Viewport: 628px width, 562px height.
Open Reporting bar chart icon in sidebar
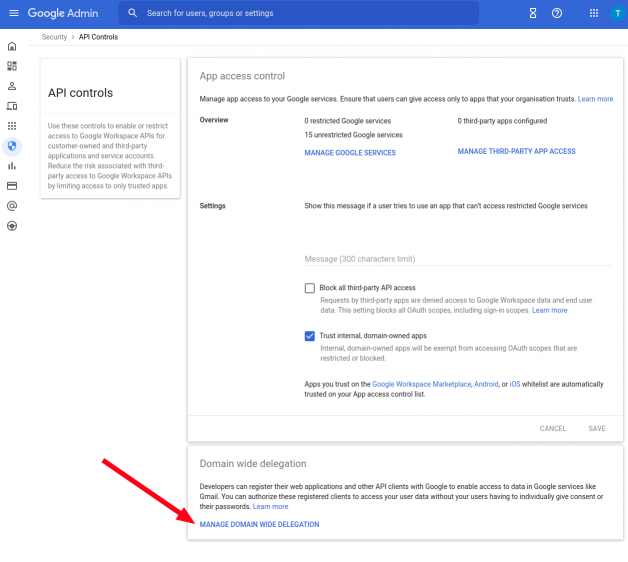click(x=12, y=165)
